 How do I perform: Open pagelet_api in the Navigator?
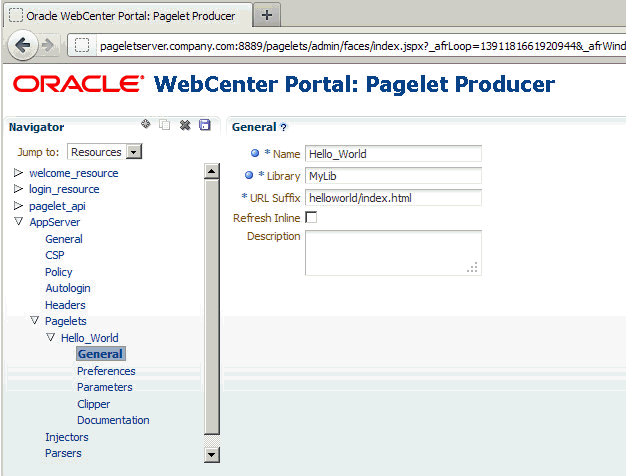point(57,206)
